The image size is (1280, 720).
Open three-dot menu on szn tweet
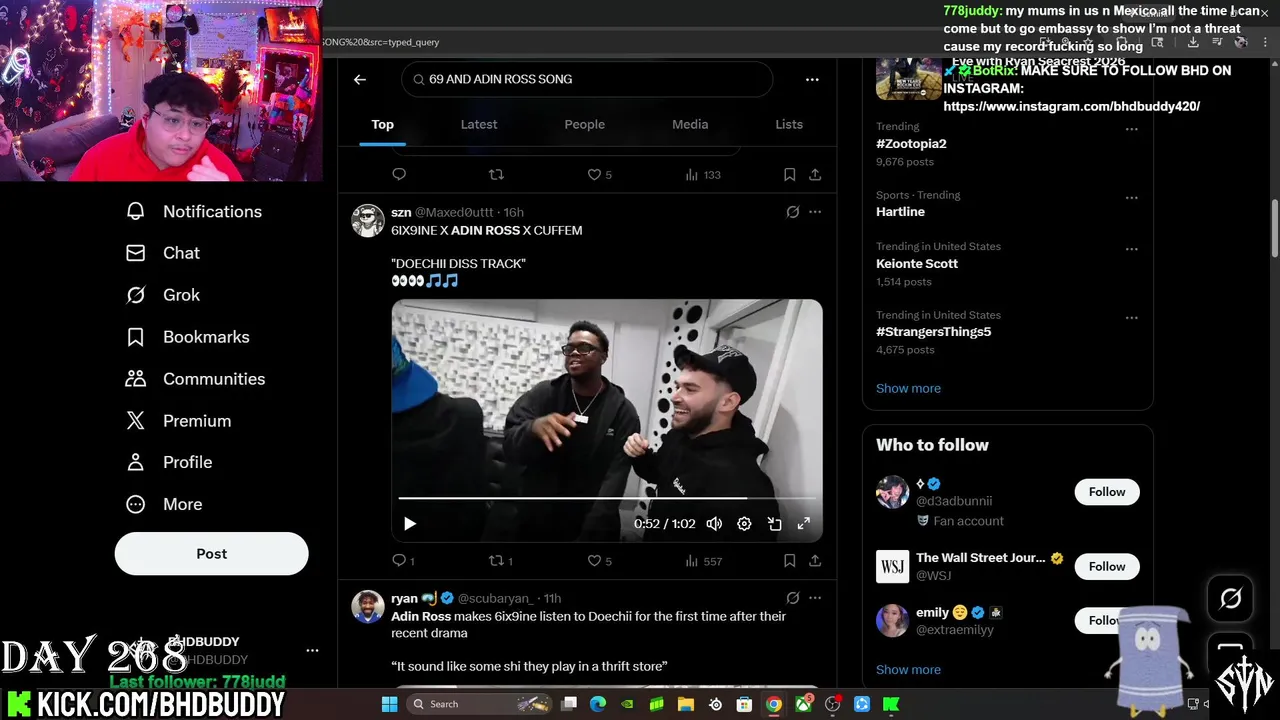815,212
